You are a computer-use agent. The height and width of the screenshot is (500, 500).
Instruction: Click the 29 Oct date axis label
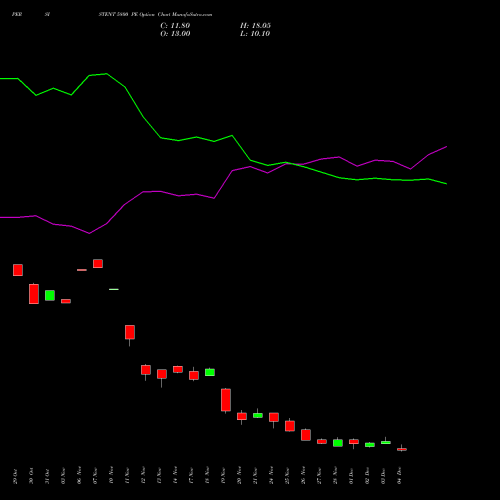(15, 476)
